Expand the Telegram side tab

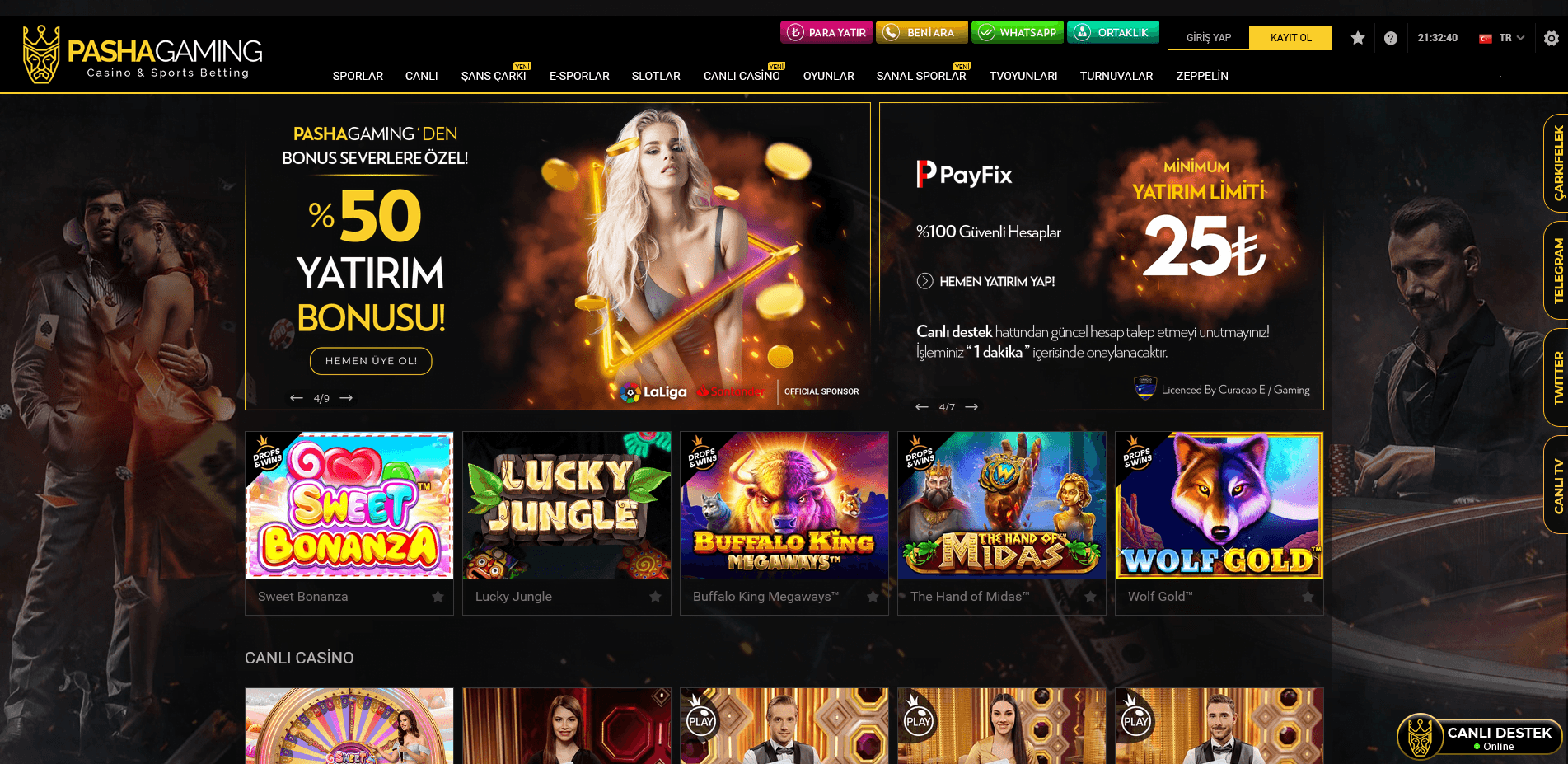[x=1556, y=270]
